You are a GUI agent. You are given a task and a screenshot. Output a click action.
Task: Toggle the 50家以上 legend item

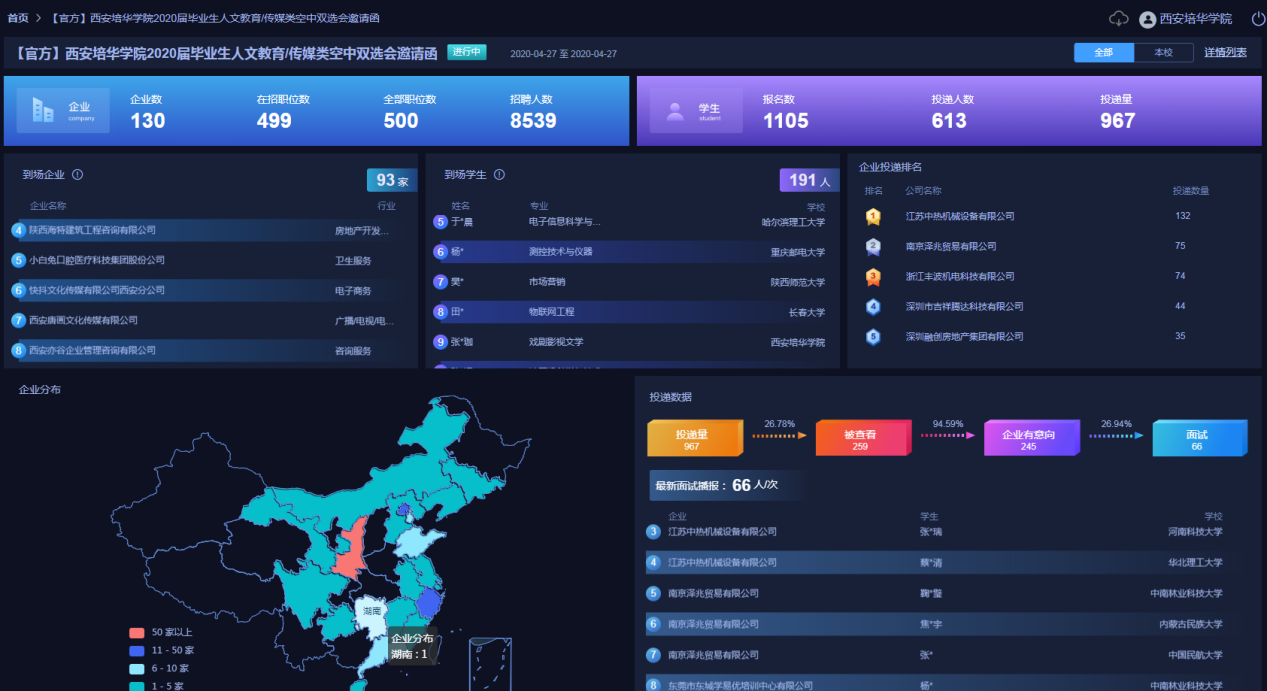[x=137, y=632]
